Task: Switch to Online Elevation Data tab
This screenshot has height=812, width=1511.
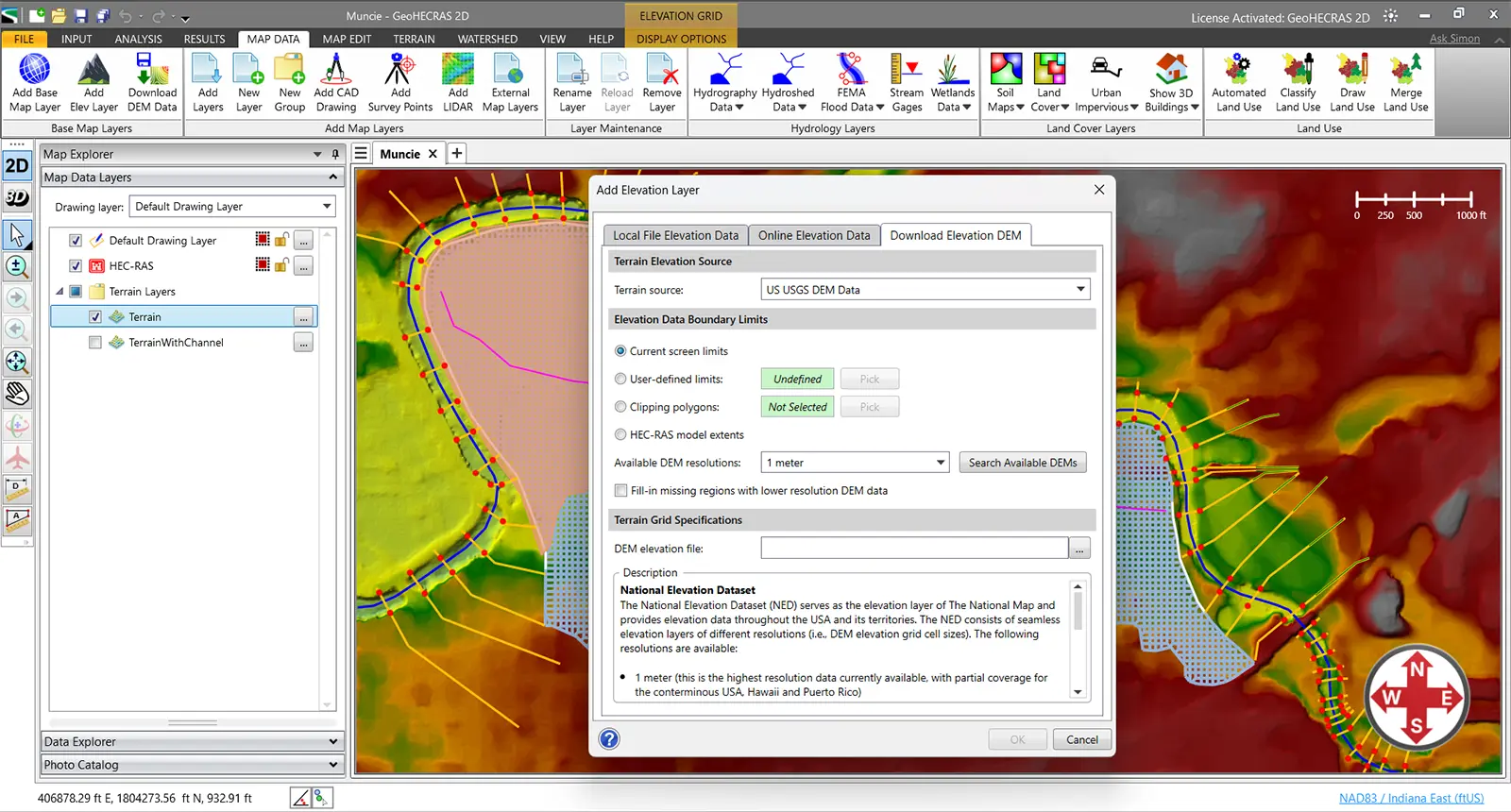Action: [x=813, y=235]
